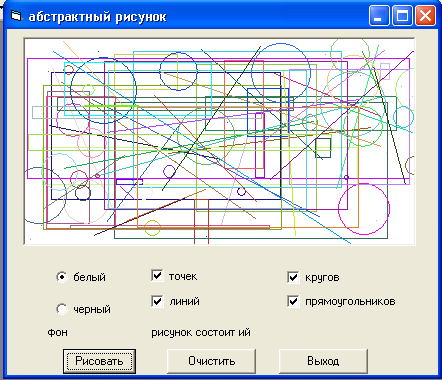
Task: Click the small lavender square in canvas
Action: pyautogui.click(x=385, y=71)
